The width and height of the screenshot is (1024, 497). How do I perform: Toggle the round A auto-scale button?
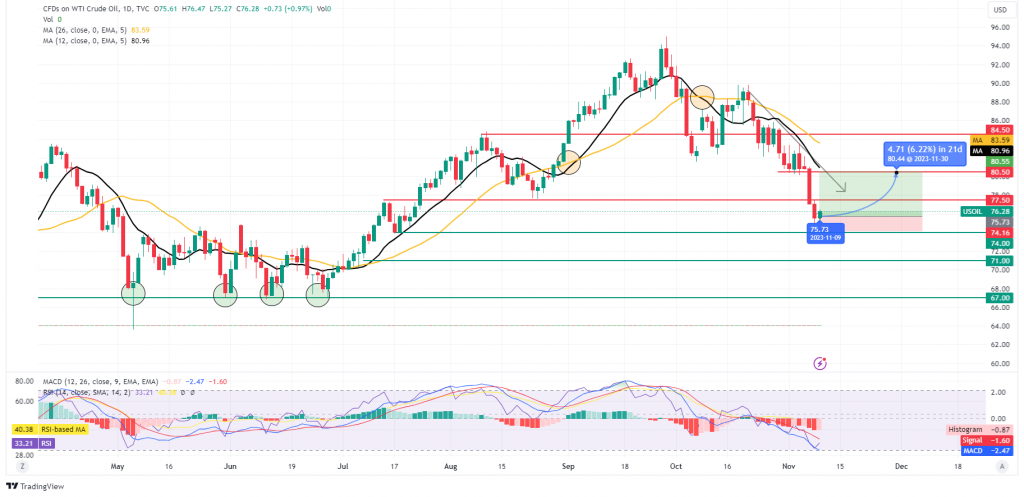(1002, 467)
